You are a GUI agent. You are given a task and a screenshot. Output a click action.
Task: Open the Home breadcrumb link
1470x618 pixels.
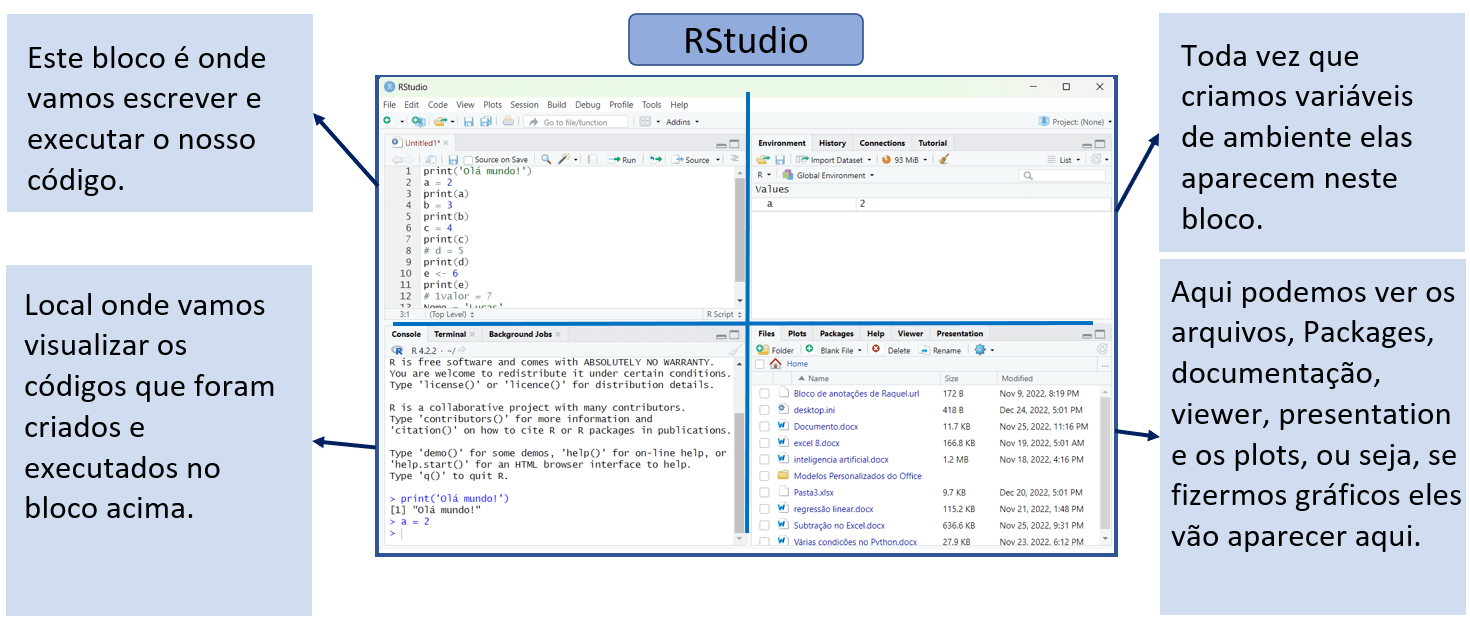pos(797,364)
